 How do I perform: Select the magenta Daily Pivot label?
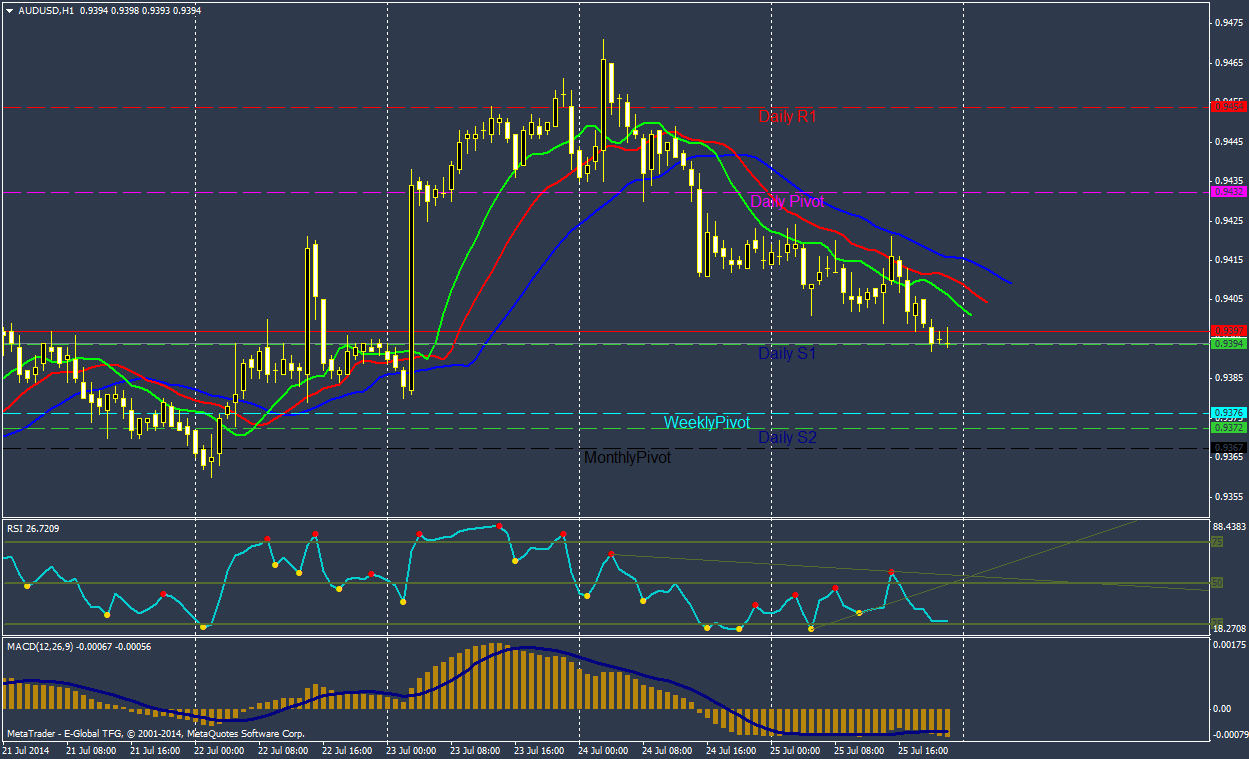point(787,202)
